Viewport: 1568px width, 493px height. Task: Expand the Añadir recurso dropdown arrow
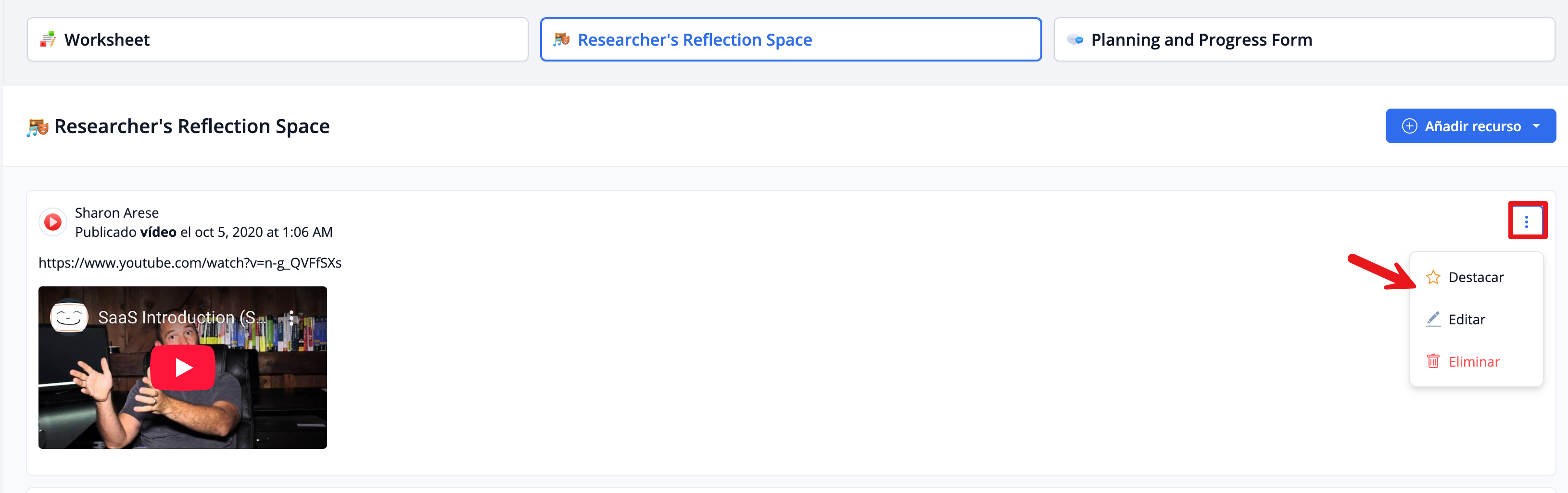pyautogui.click(x=1536, y=126)
